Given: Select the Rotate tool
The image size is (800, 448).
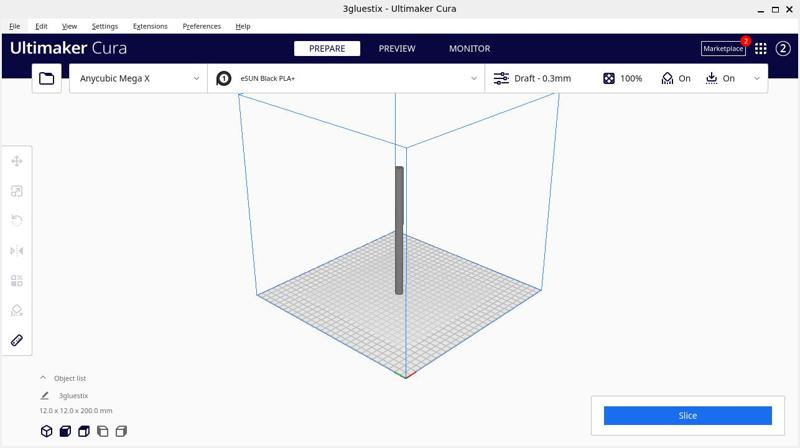Looking at the screenshot, I should tap(17, 220).
